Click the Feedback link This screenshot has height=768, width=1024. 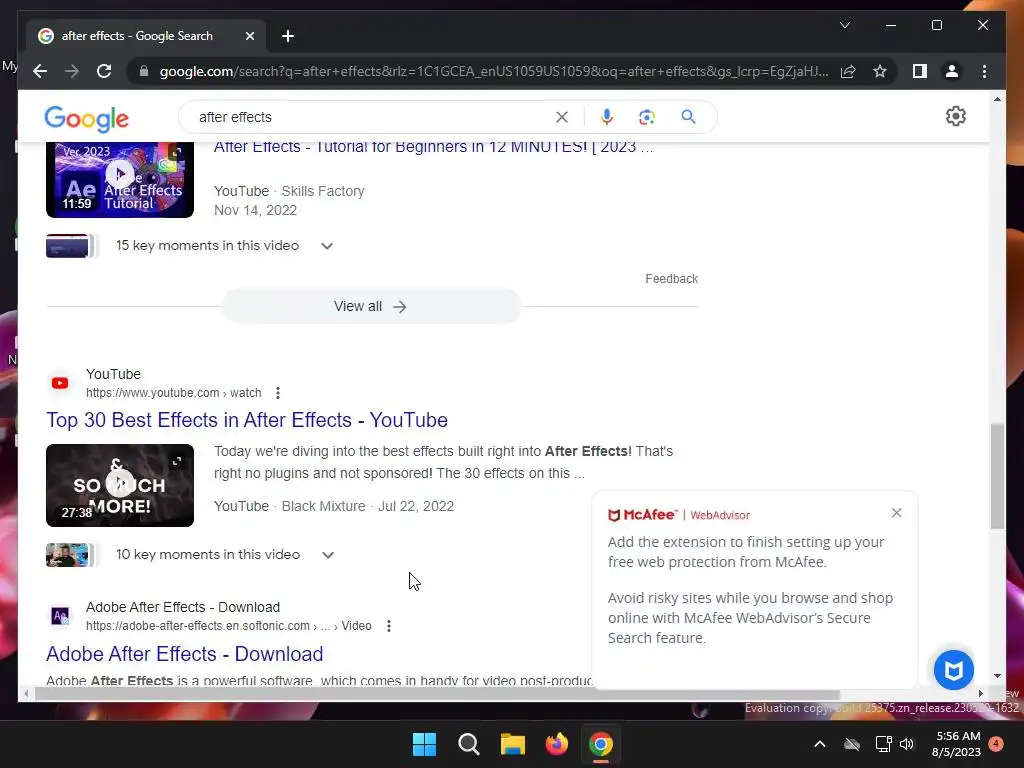(x=671, y=279)
